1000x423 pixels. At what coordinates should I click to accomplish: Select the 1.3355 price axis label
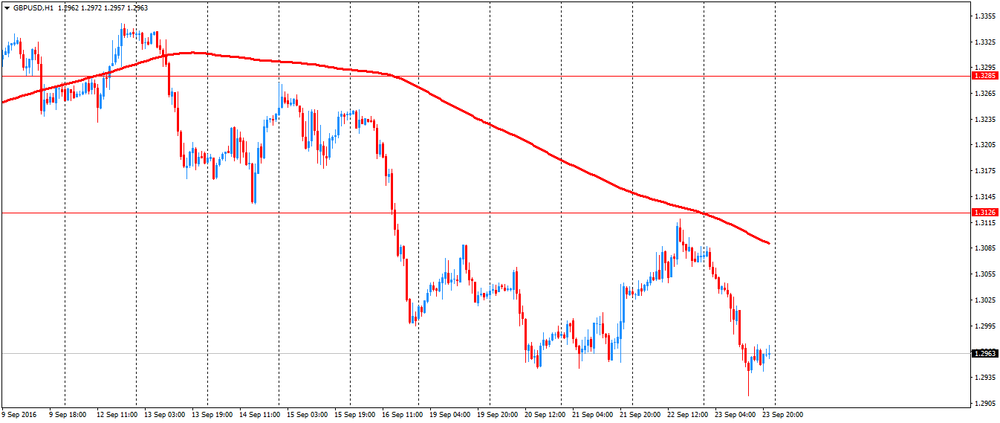tap(984, 15)
